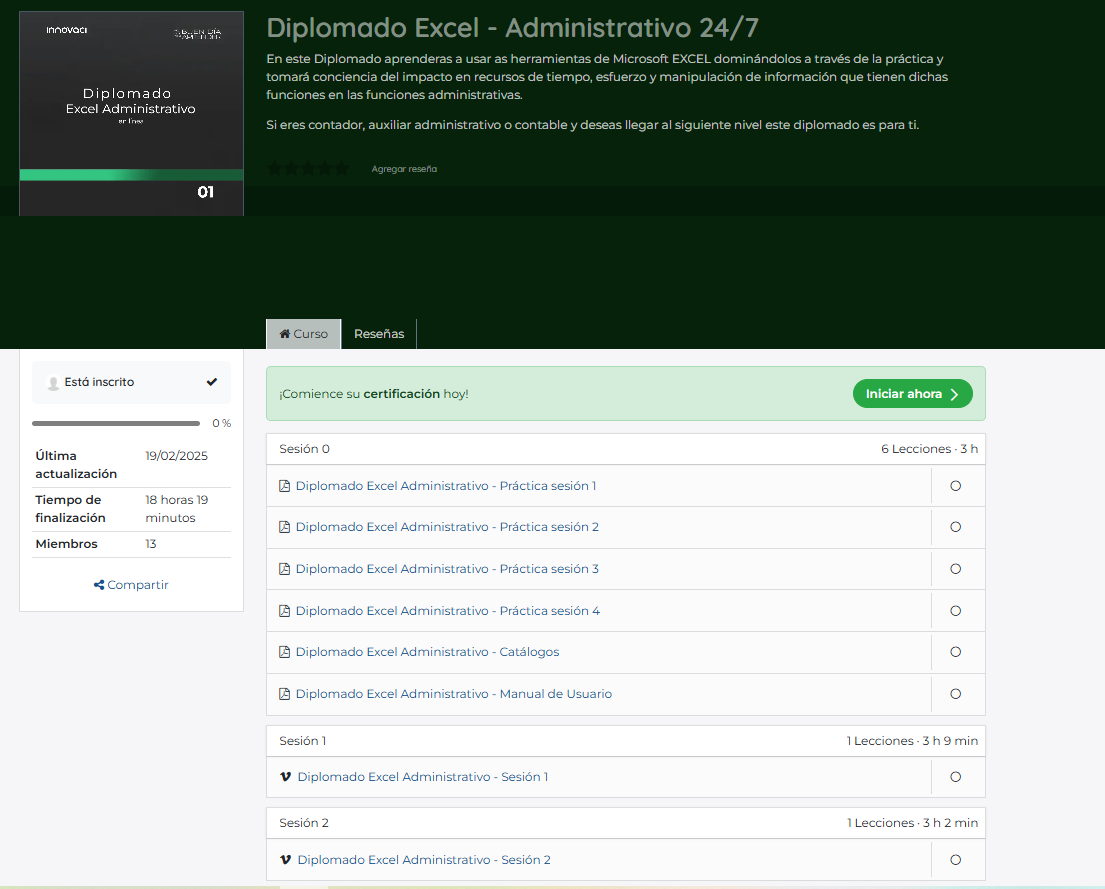This screenshot has width=1105, height=889.
Task: Expand the Sesión 1 section header
Action: 625,741
